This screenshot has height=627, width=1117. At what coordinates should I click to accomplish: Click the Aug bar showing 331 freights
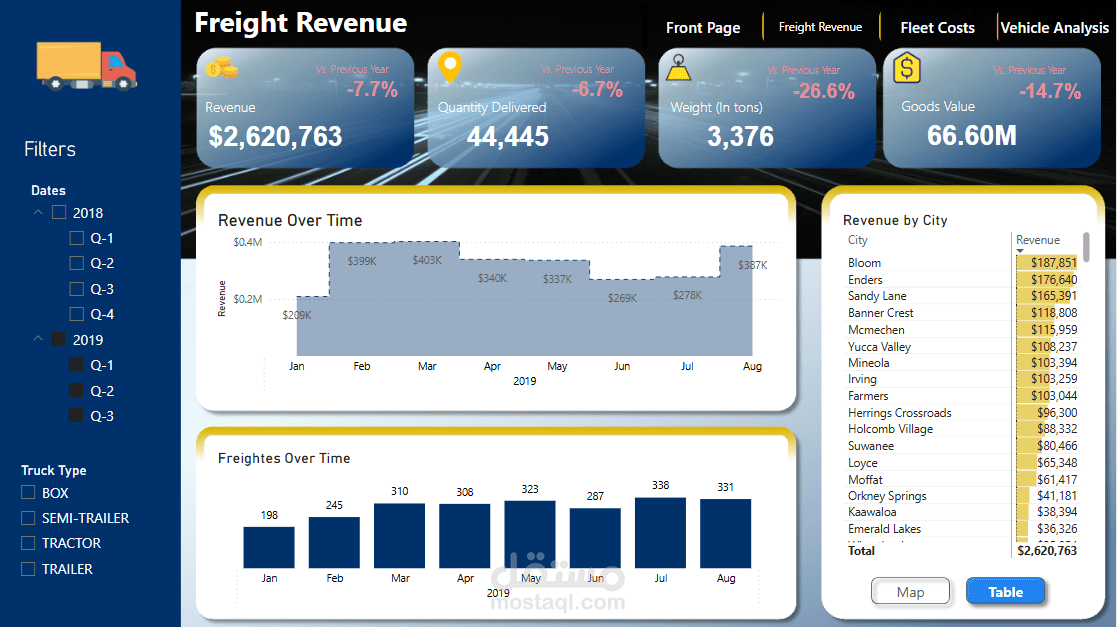pos(726,534)
